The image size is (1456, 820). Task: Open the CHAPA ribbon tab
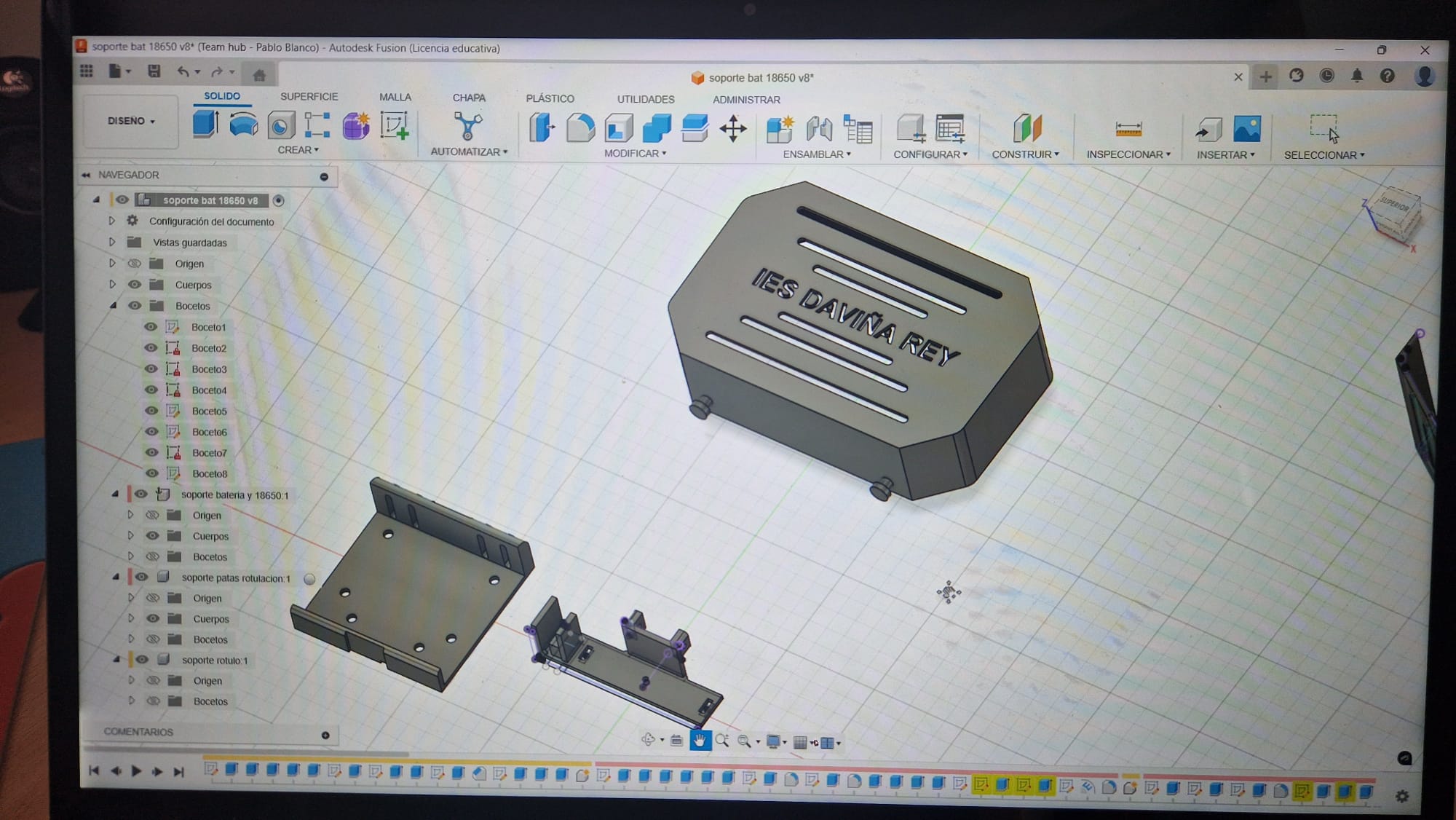pos(468,98)
